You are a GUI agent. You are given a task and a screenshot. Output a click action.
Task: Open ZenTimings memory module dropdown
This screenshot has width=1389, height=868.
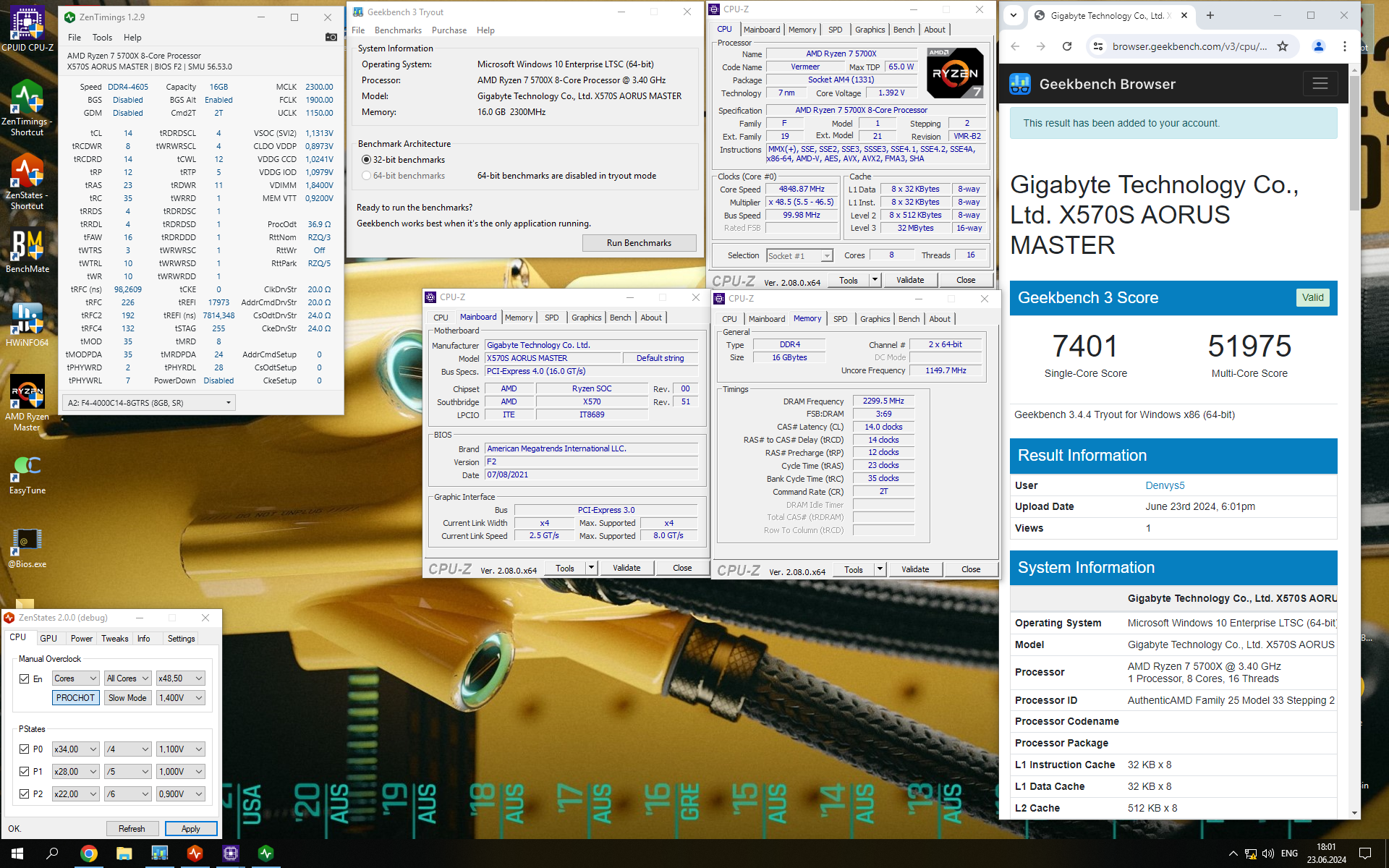point(149,403)
